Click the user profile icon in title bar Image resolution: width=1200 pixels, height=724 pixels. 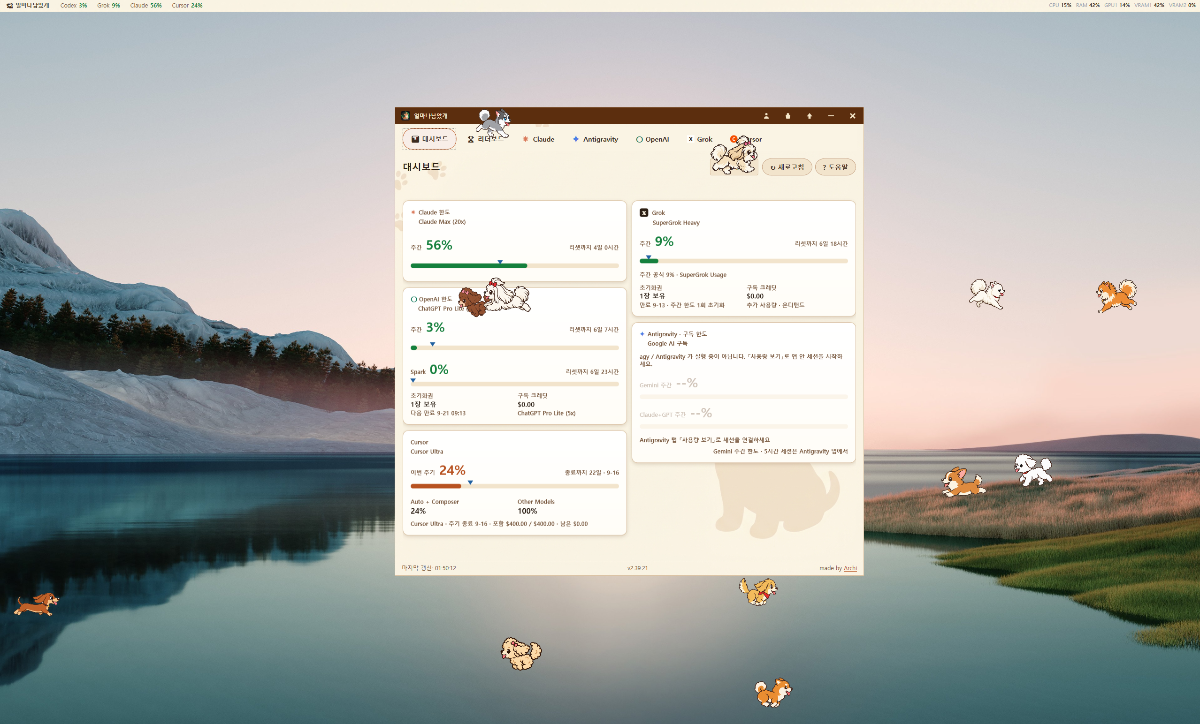(x=766, y=116)
